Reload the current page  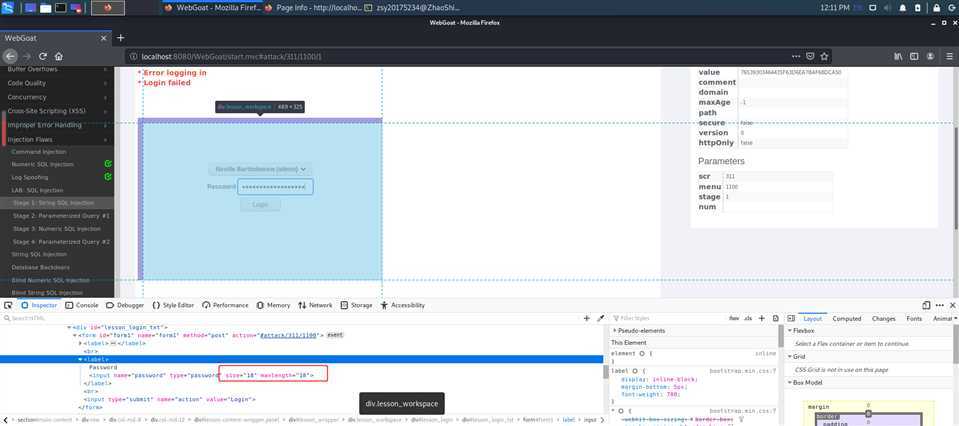pyautogui.click(x=43, y=56)
